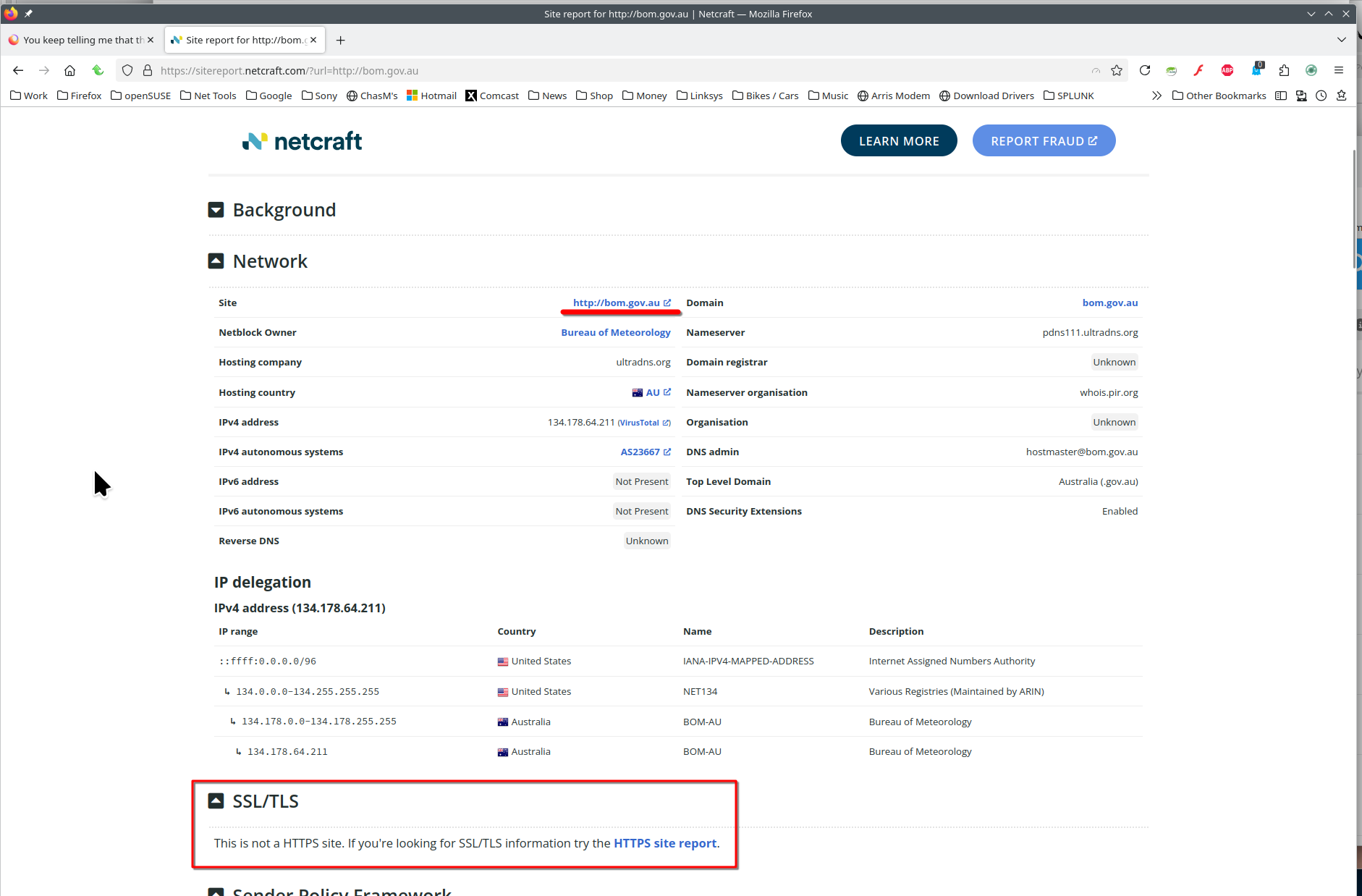This screenshot has width=1362, height=896.
Task: Open the Firefox home page icon
Action: [69, 70]
